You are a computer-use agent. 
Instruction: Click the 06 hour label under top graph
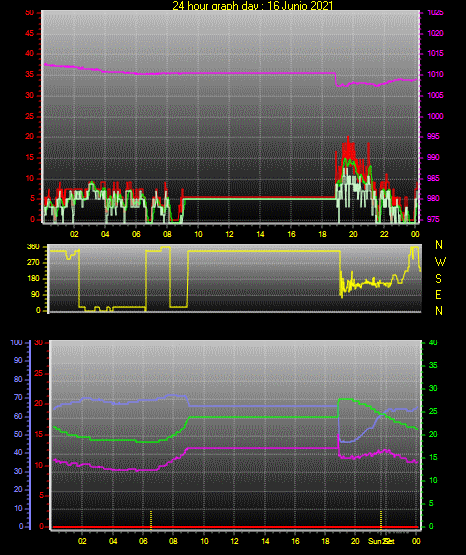pos(136,234)
